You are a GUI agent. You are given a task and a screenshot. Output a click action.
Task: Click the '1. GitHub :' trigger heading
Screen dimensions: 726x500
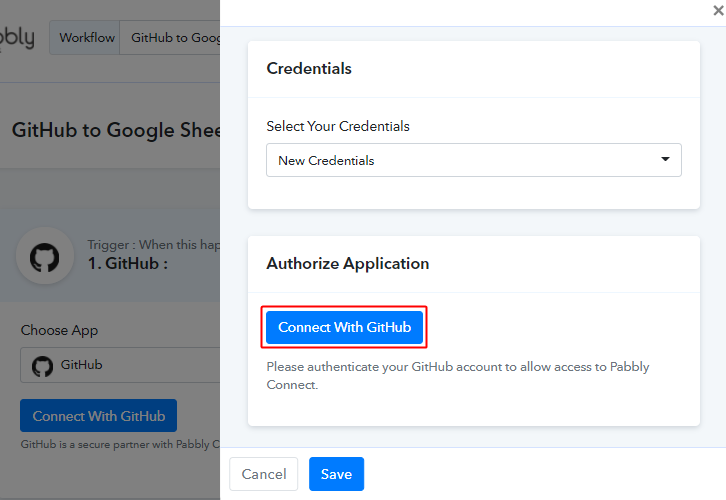[x=128, y=263]
